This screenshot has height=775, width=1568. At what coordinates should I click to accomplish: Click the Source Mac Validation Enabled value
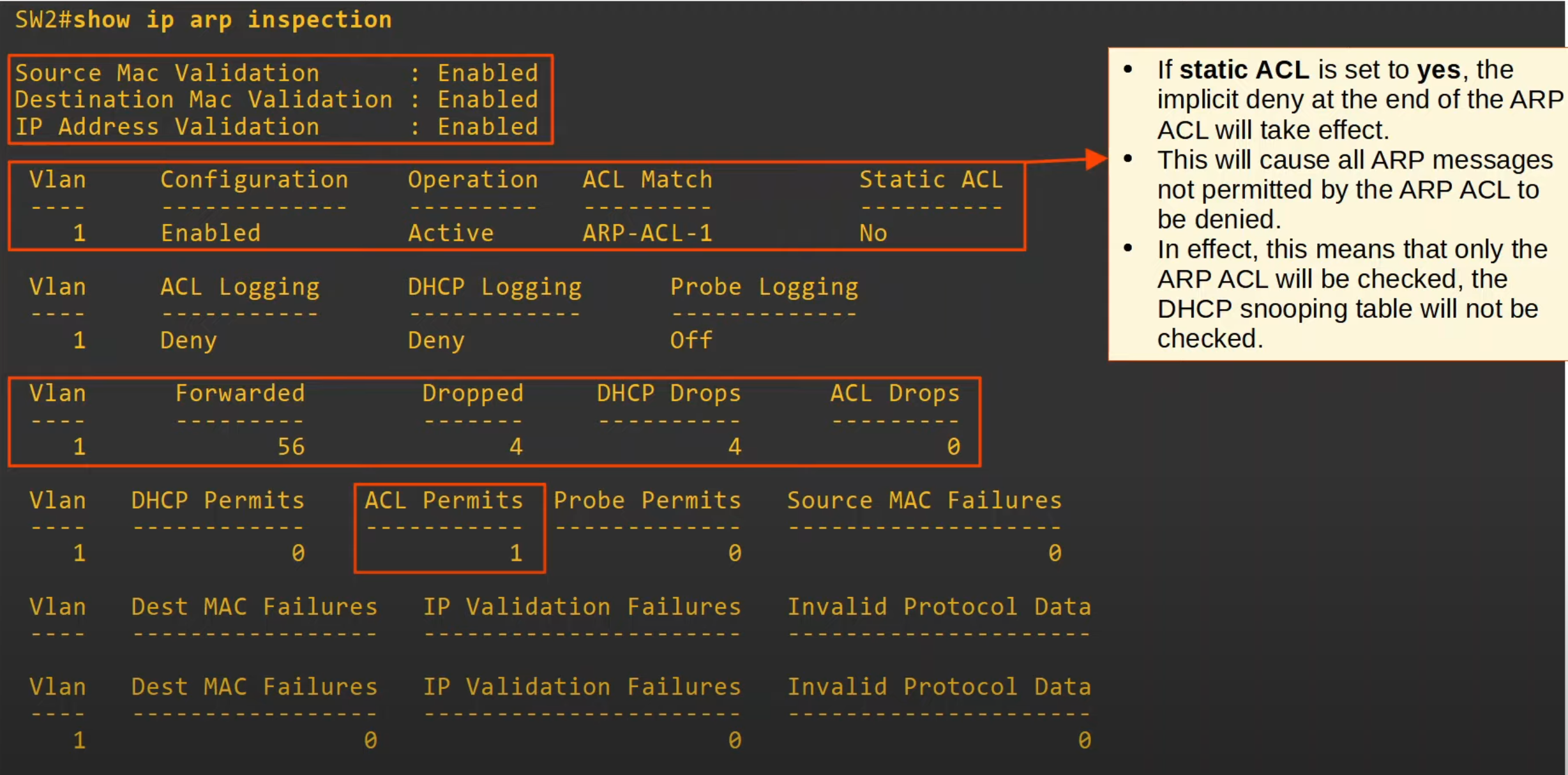coord(488,73)
